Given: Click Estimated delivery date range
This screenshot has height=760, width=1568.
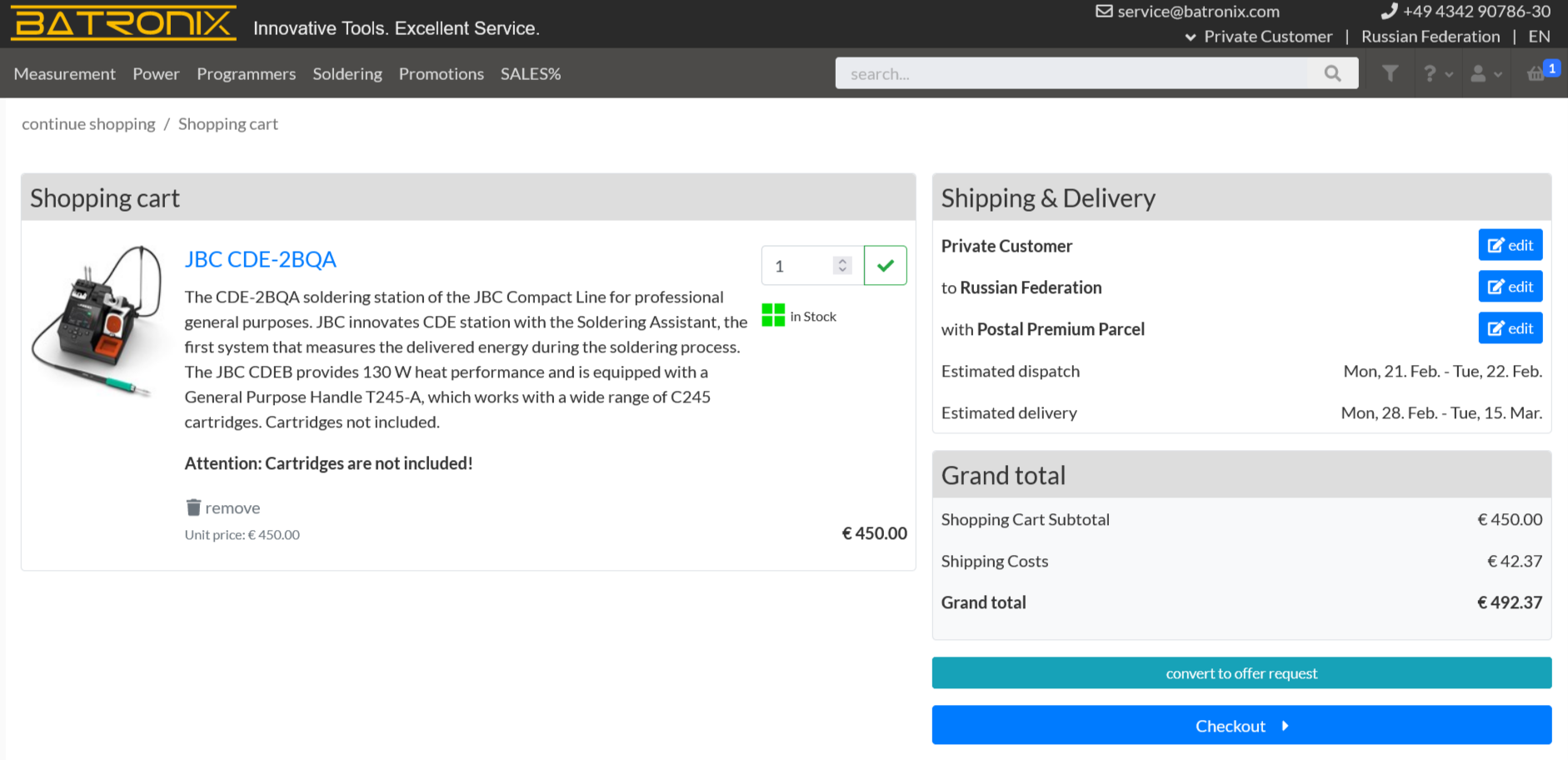Looking at the screenshot, I should point(1441,412).
